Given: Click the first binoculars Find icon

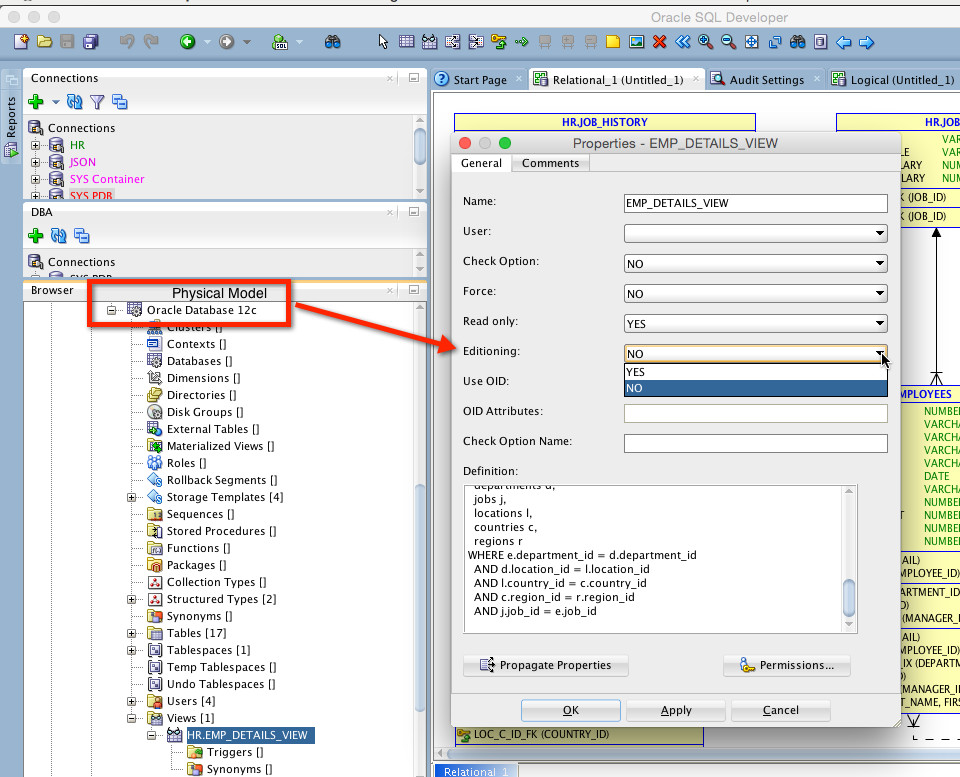Looking at the screenshot, I should [332, 42].
